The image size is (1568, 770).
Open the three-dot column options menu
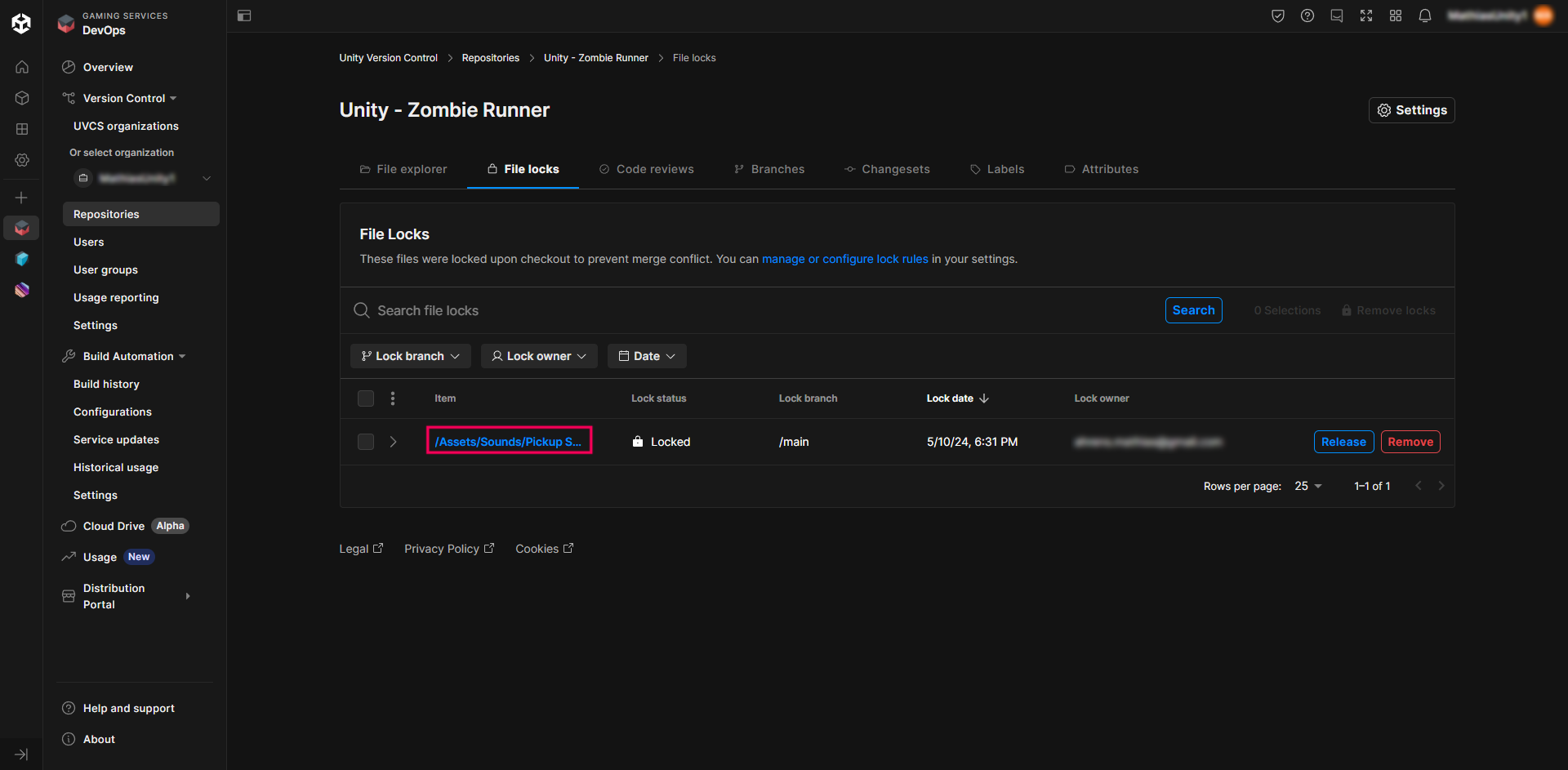coord(393,398)
